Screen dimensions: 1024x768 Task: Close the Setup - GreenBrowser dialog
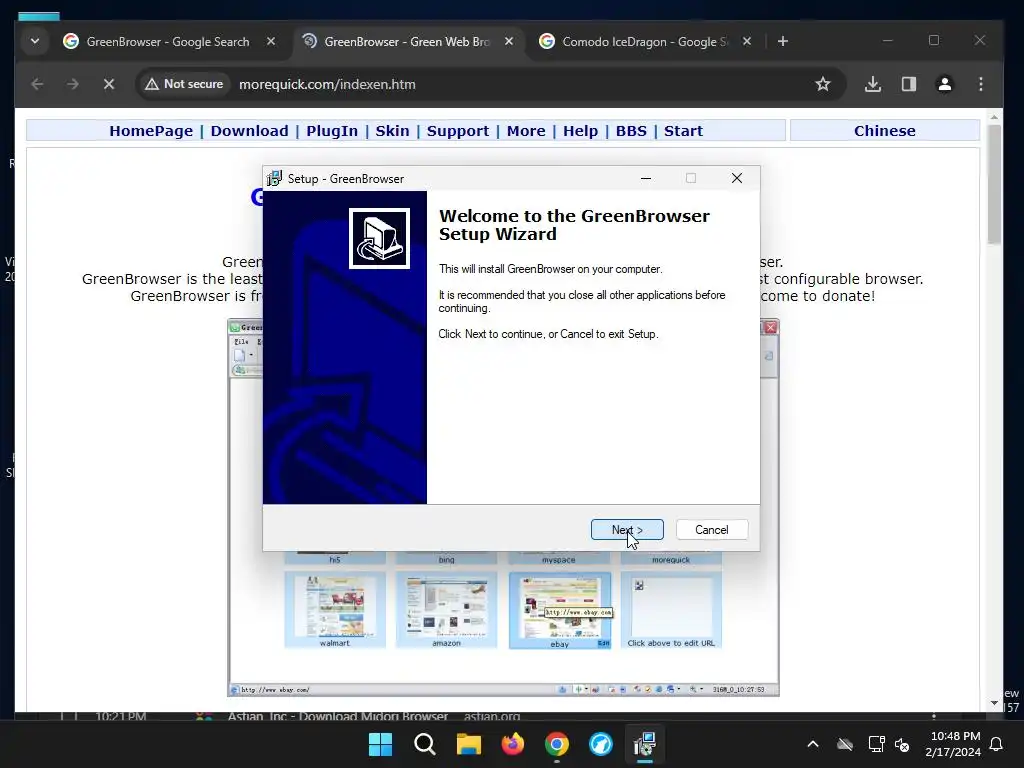point(737,178)
